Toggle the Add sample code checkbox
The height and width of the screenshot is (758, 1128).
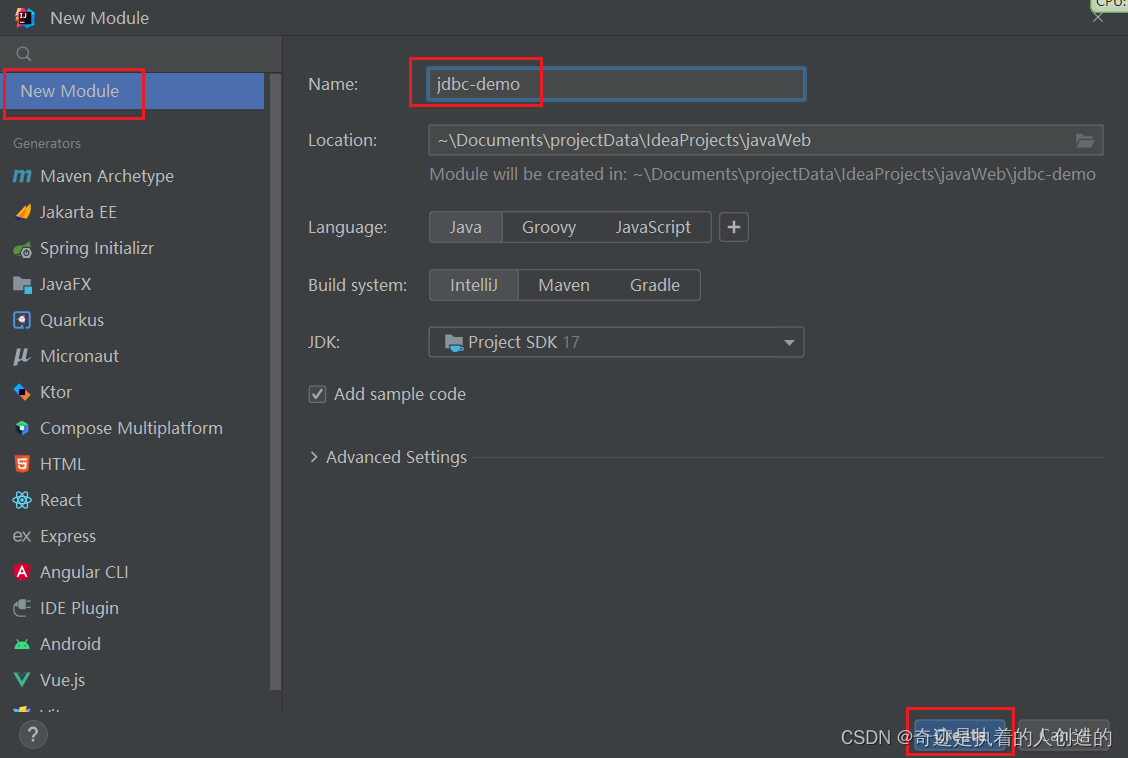click(x=317, y=394)
